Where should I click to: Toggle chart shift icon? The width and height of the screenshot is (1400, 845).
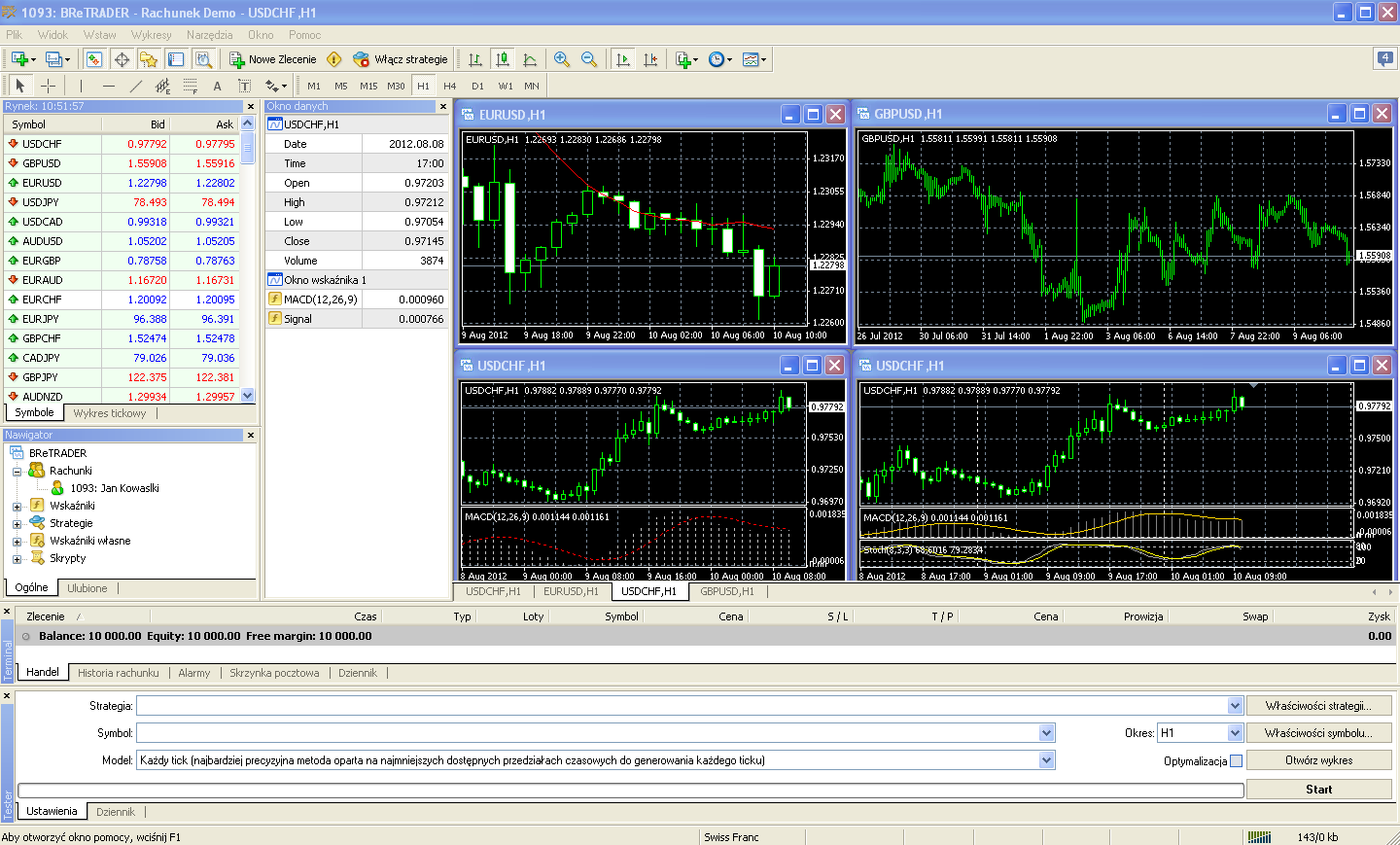650,59
